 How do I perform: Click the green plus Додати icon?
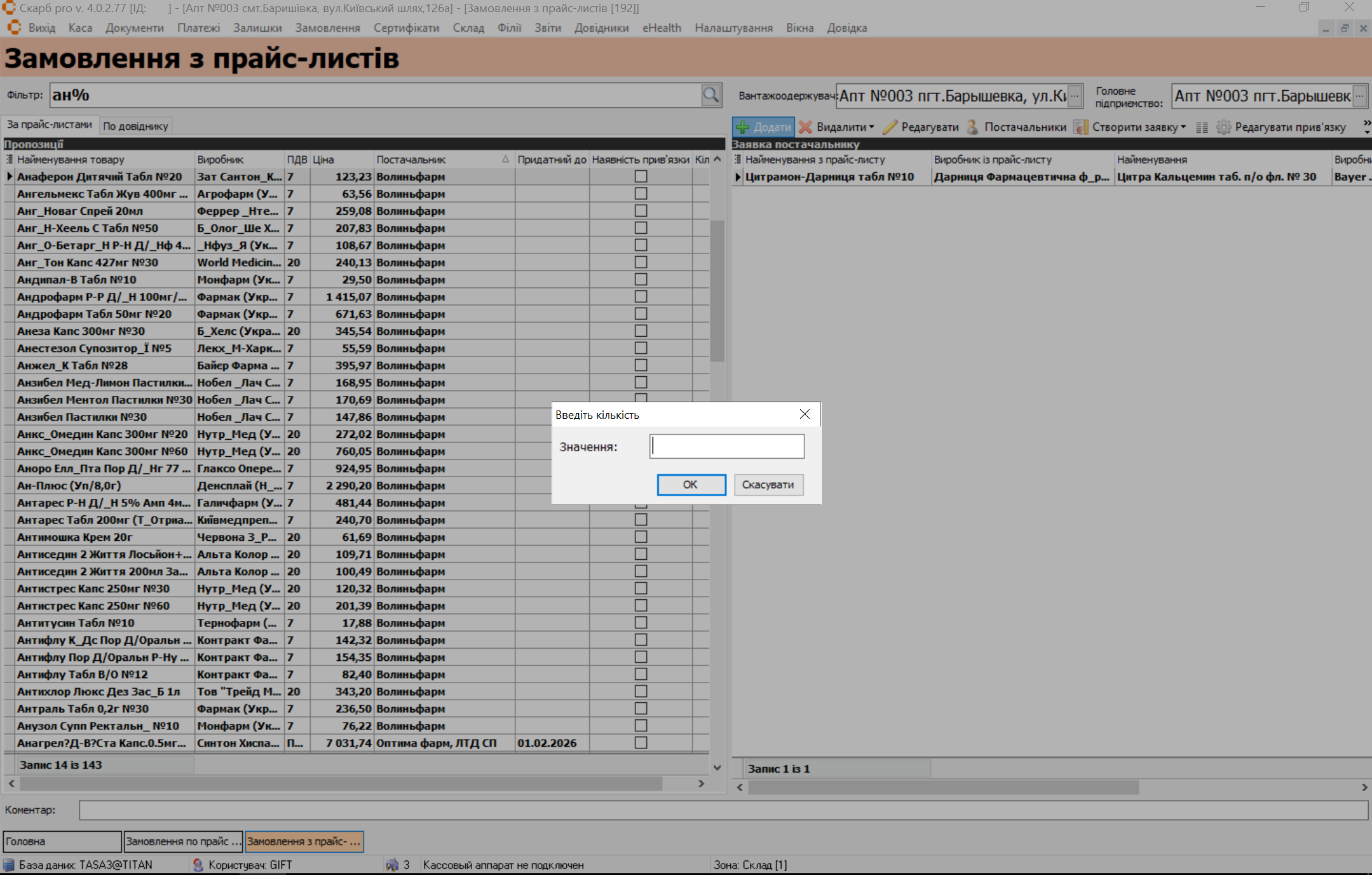point(742,127)
